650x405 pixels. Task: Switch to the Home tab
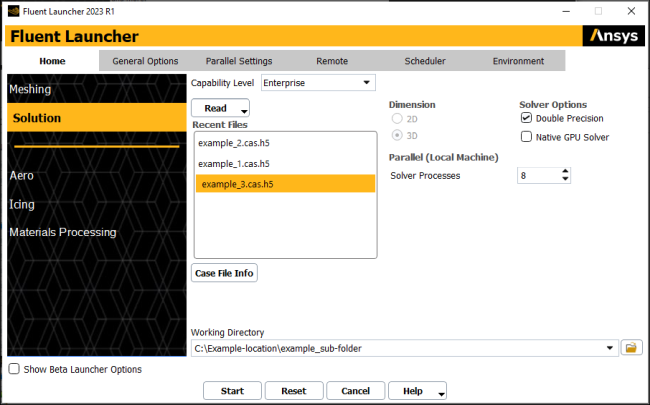[52, 61]
